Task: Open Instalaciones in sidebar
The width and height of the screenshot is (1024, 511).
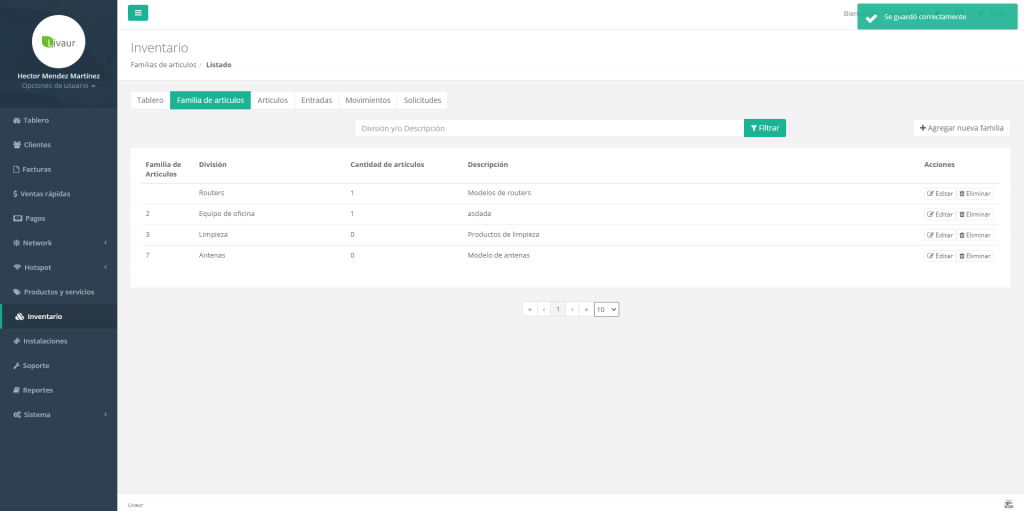Action: coord(59,341)
